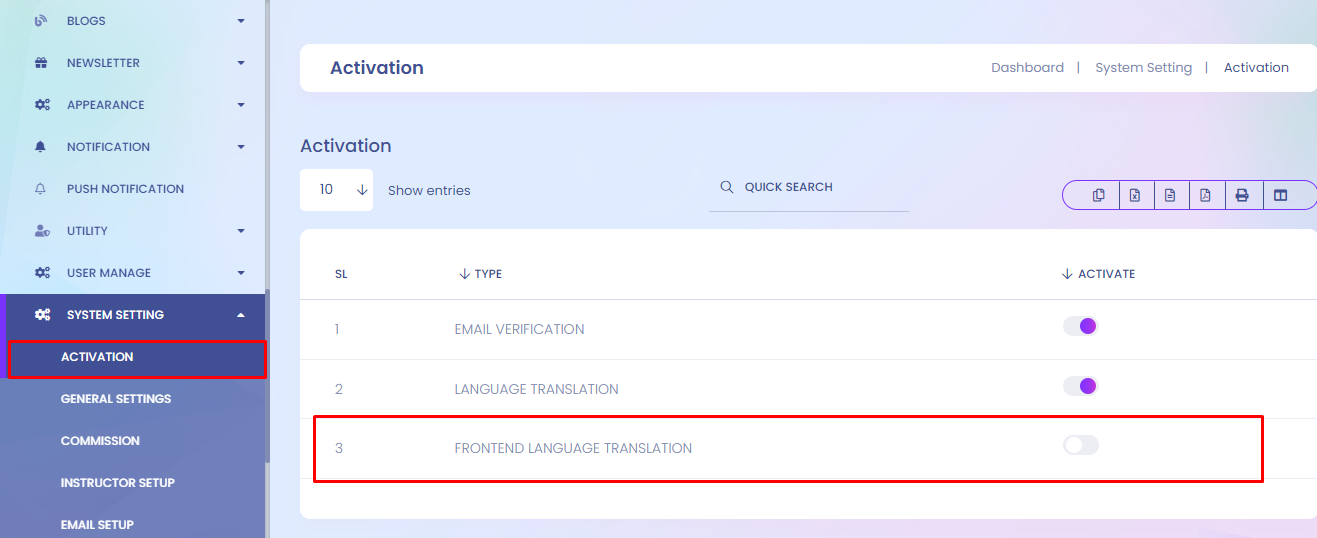Sort the table by the Activate column
The image size is (1317, 538).
click(1098, 274)
